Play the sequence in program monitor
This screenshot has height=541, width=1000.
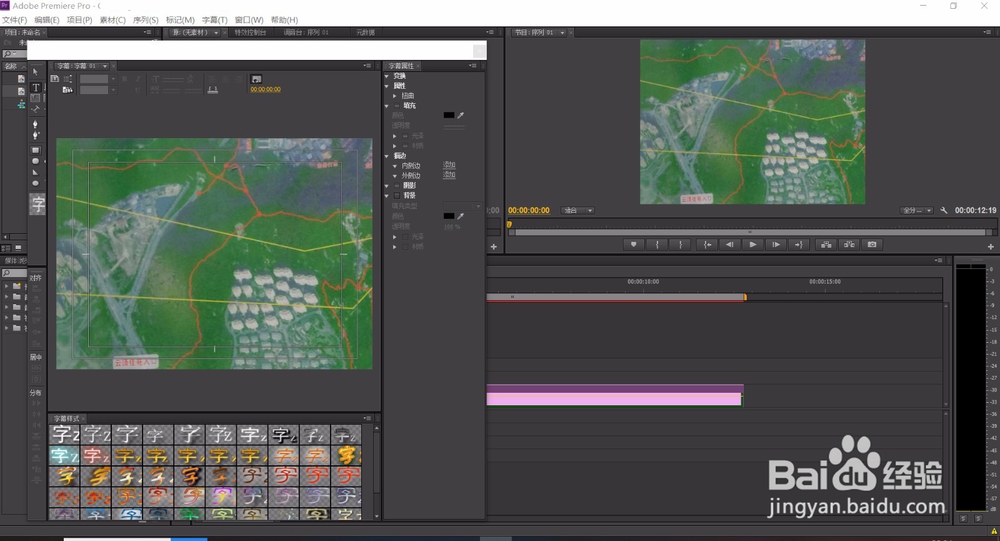(753, 244)
